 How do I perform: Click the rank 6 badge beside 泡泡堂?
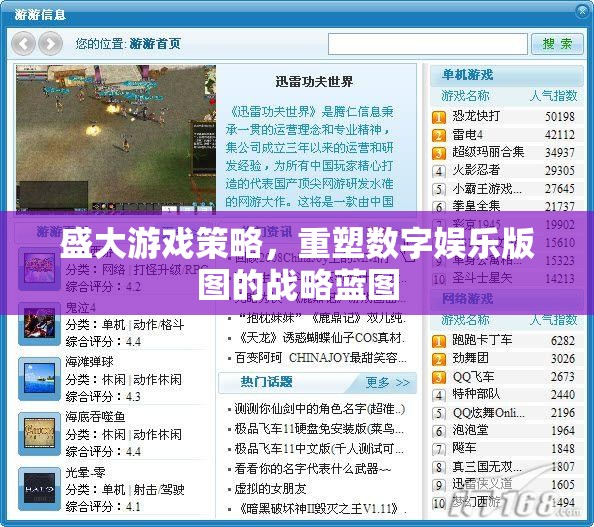point(439,431)
